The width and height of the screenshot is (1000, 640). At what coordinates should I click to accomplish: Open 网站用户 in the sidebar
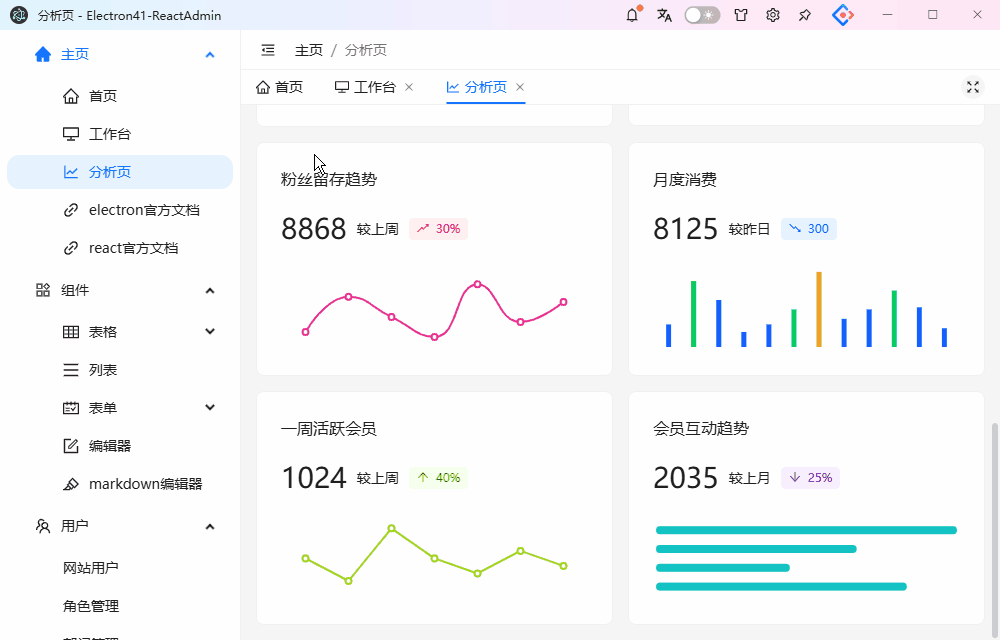tap(120, 567)
